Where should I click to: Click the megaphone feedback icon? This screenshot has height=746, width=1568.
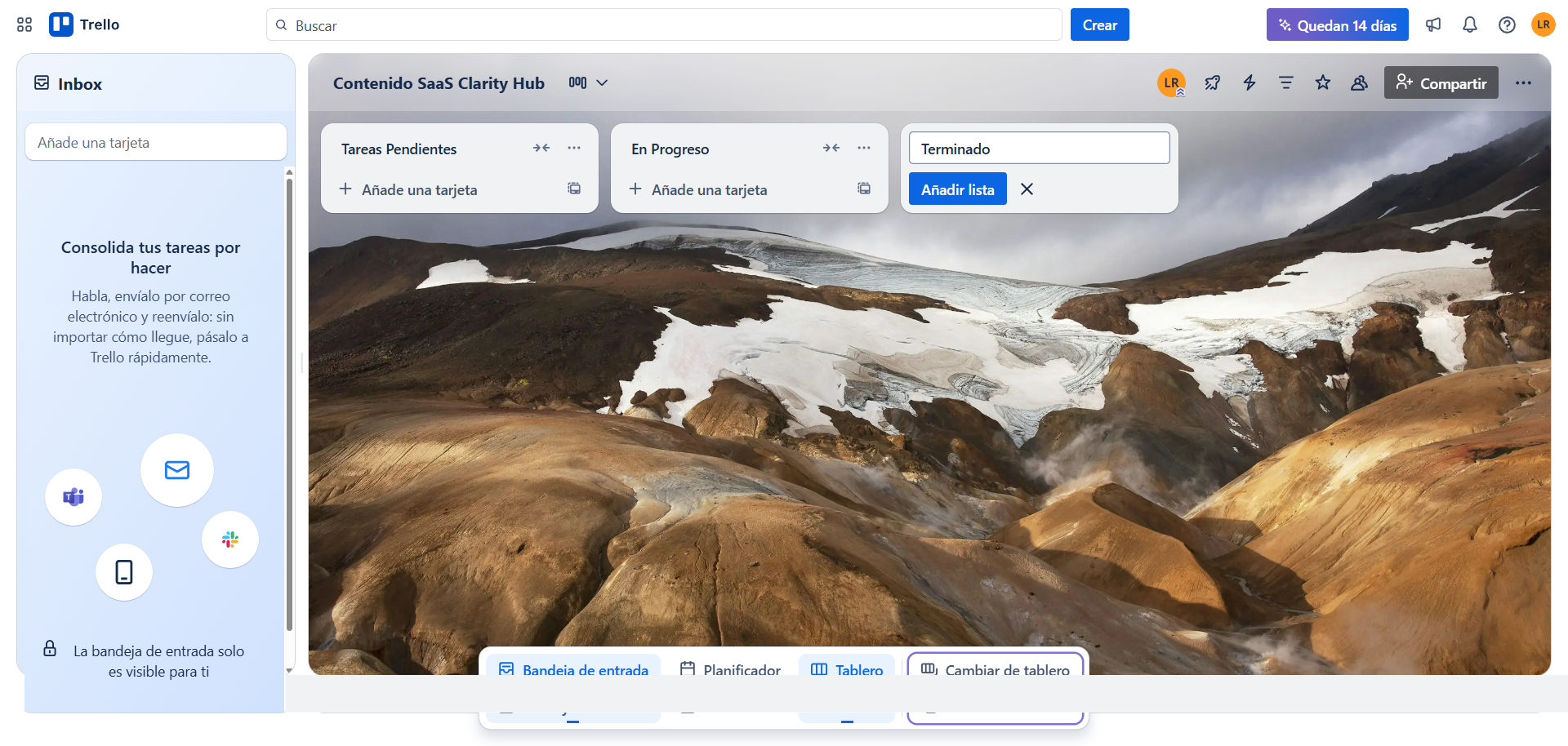[x=1433, y=24]
